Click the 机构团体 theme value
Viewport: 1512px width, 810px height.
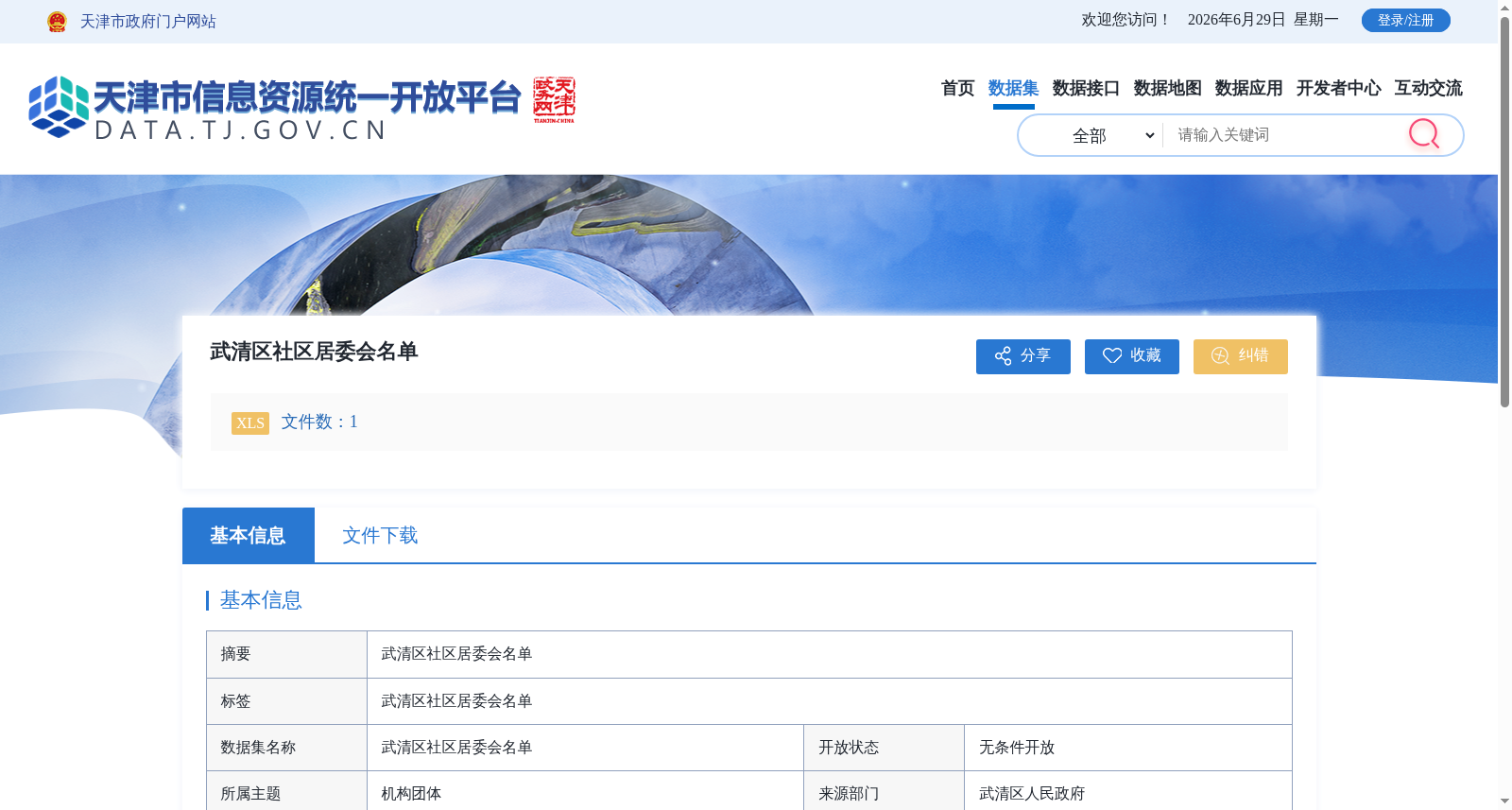pyautogui.click(x=411, y=794)
